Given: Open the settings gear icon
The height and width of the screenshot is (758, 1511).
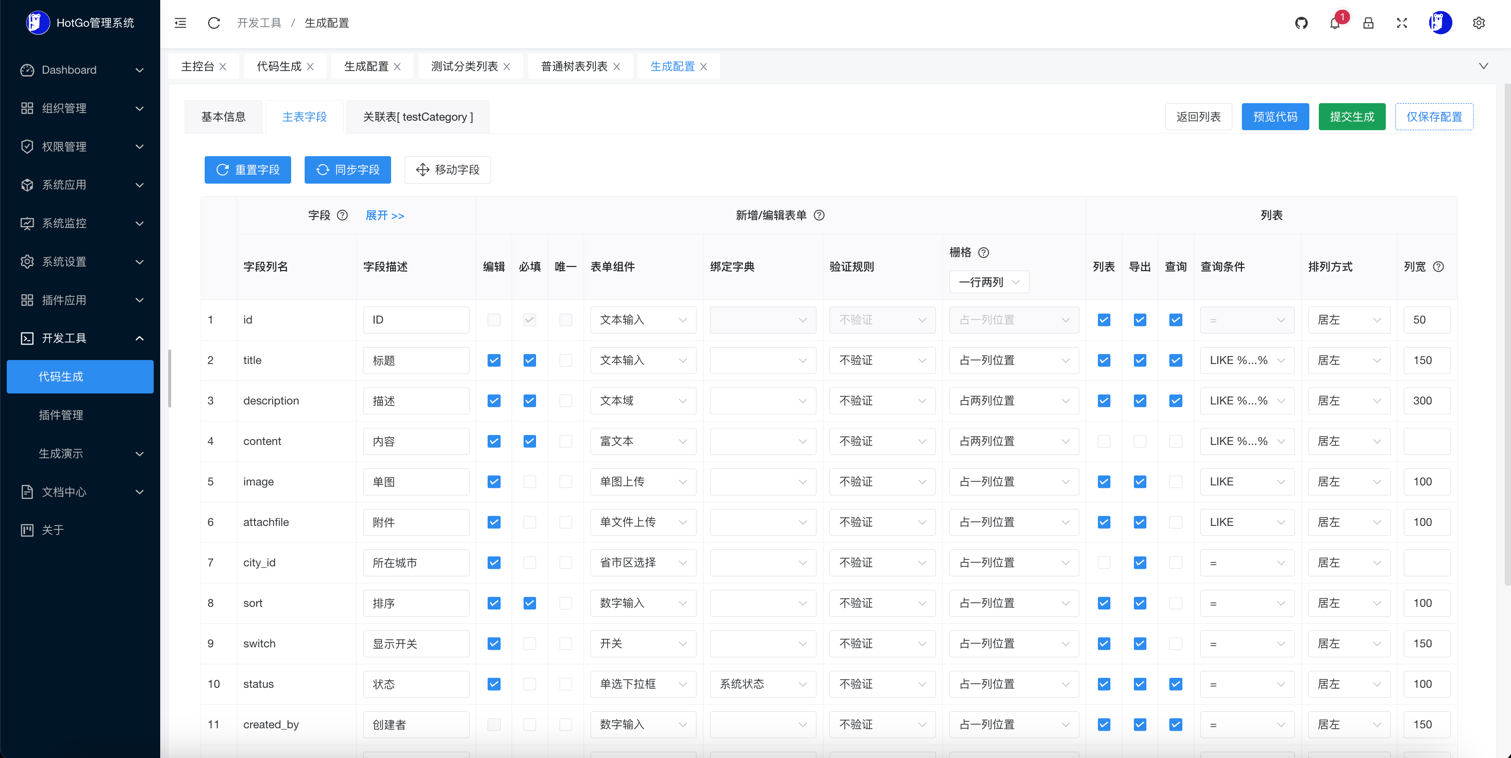Looking at the screenshot, I should 1478,23.
